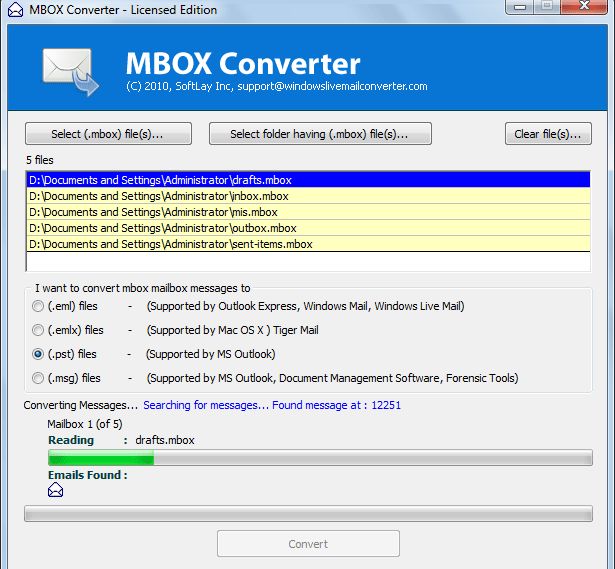Choose the (.msg) files option
The image size is (615, 569).
[38, 378]
